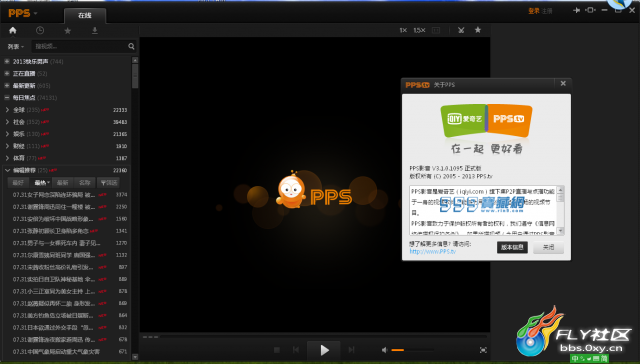Open the http://www.PPS.tv link
Image resolution: width=640 pixels, height=364 pixels.
pyautogui.click(x=433, y=251)
